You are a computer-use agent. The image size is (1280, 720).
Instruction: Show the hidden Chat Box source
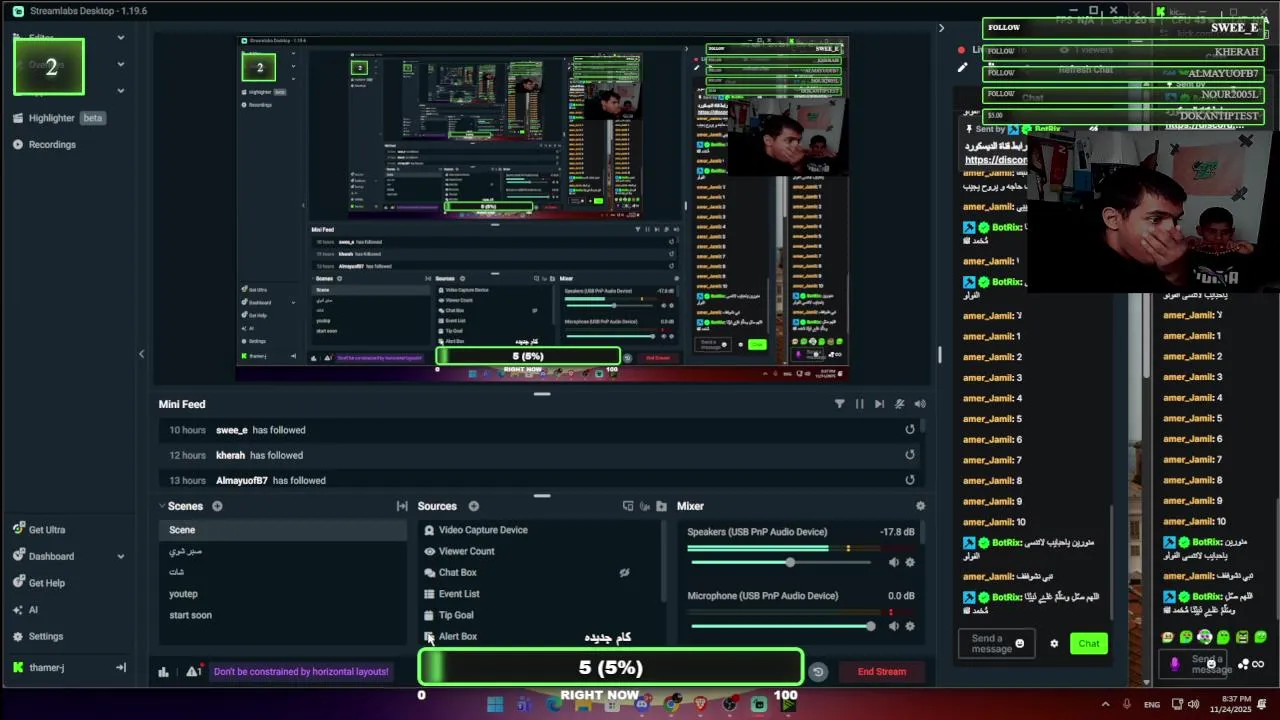point(624,573)
